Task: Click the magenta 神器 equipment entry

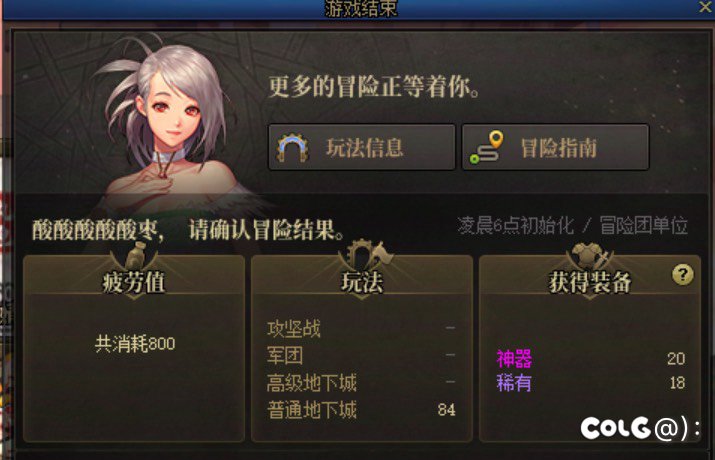Action: click(514, 359)
